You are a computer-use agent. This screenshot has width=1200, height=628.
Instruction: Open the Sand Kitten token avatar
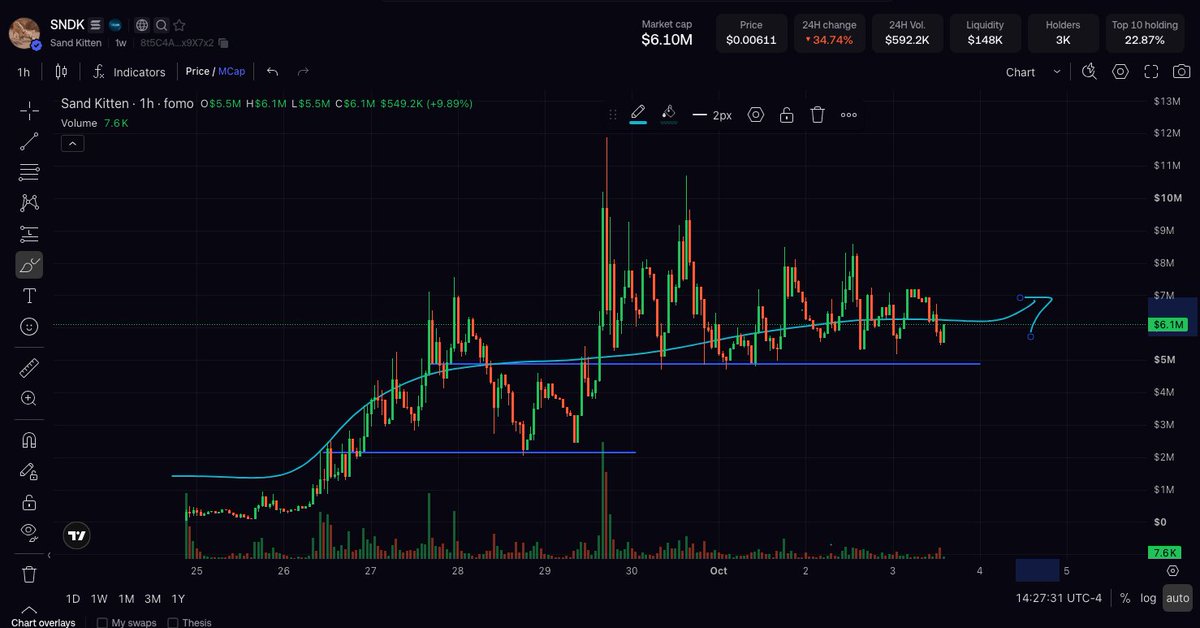pyautogui.click(x=25, y=33)
